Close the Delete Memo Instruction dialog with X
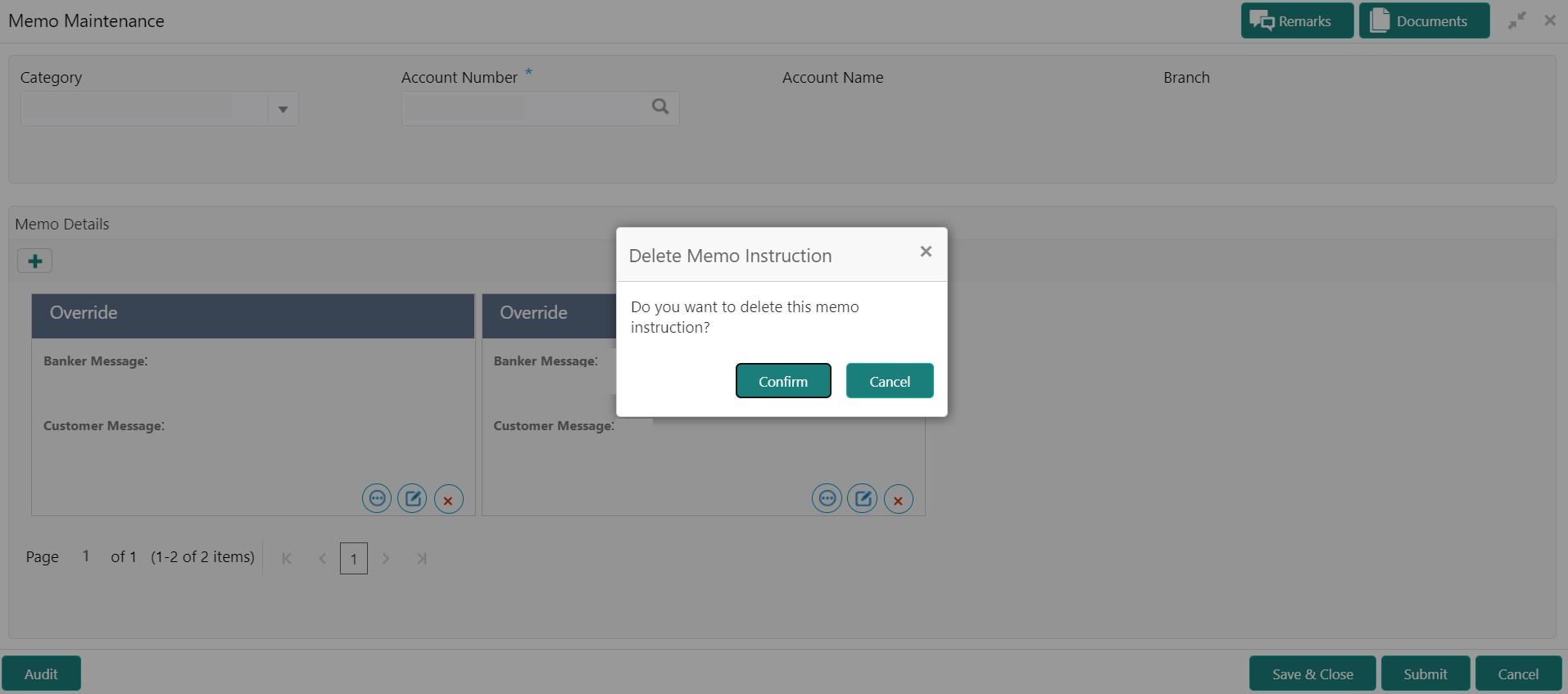The width and height of the screenshot is (1568, 694). click(926, 252)
